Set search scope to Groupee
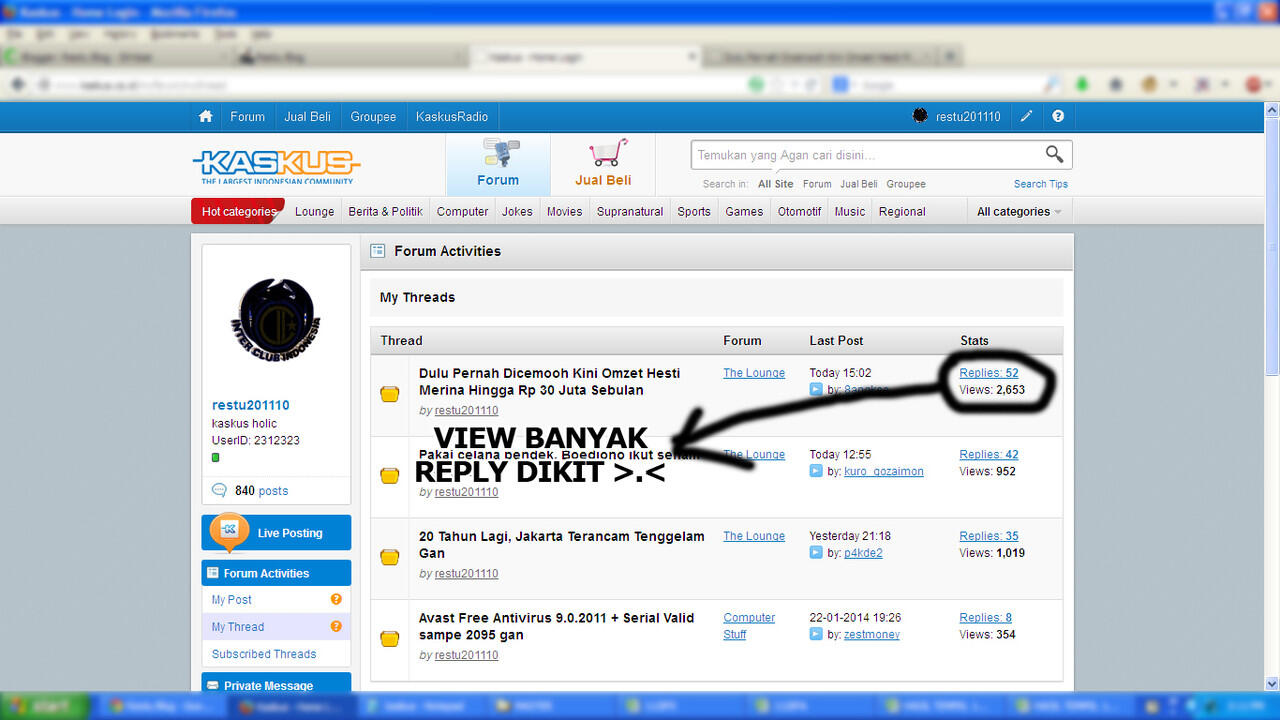 [906, 184]
